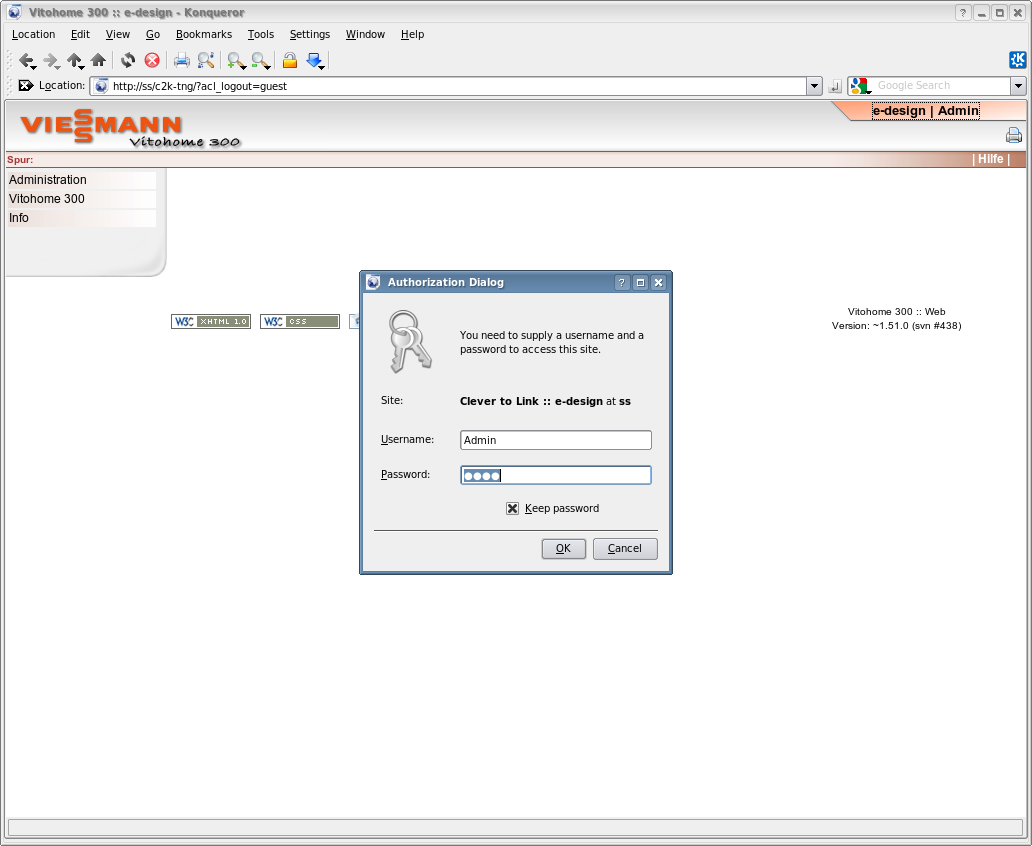Reload the current page

(128, 61)
